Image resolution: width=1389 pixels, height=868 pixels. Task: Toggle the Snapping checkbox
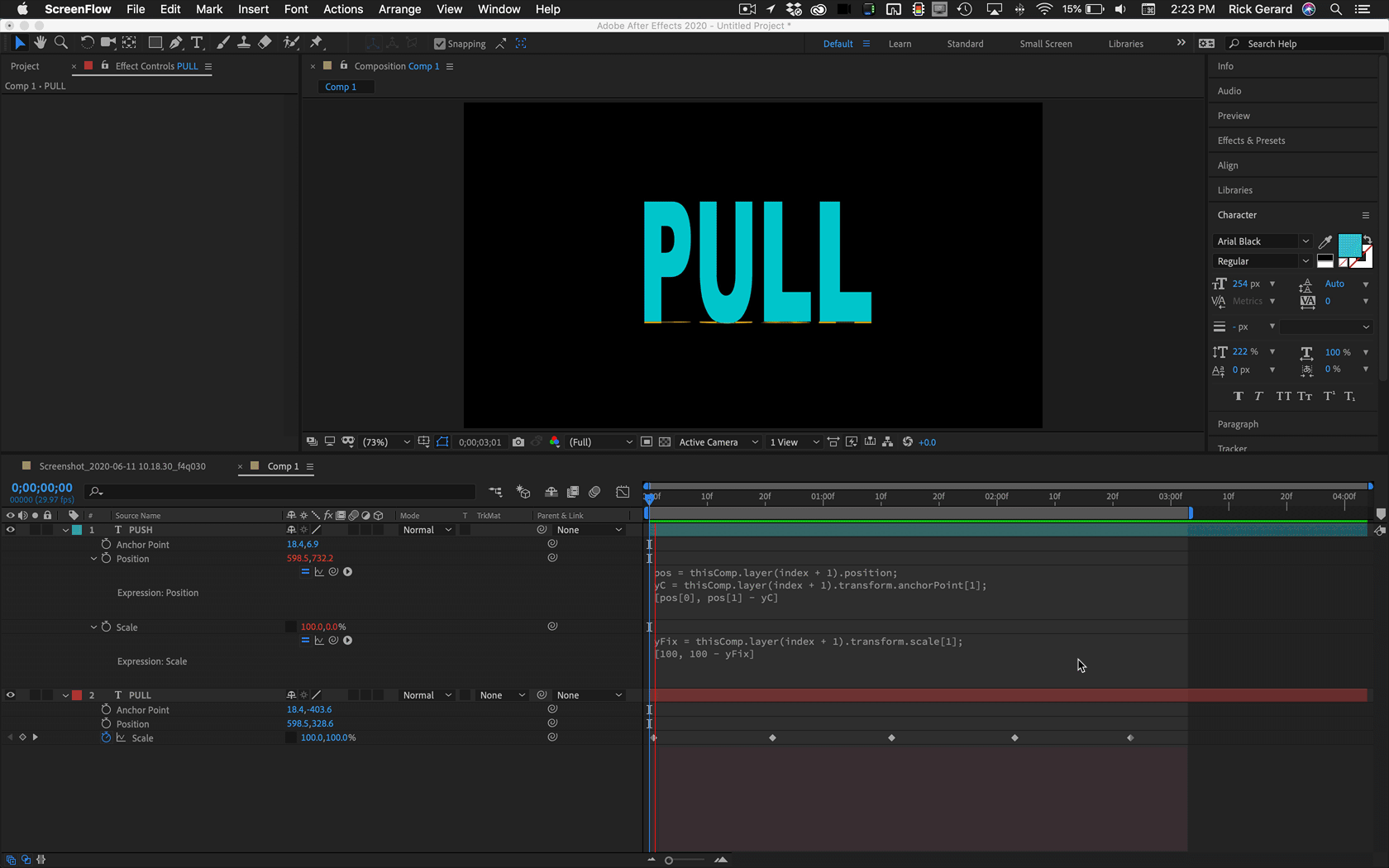[x=440, y=44]
